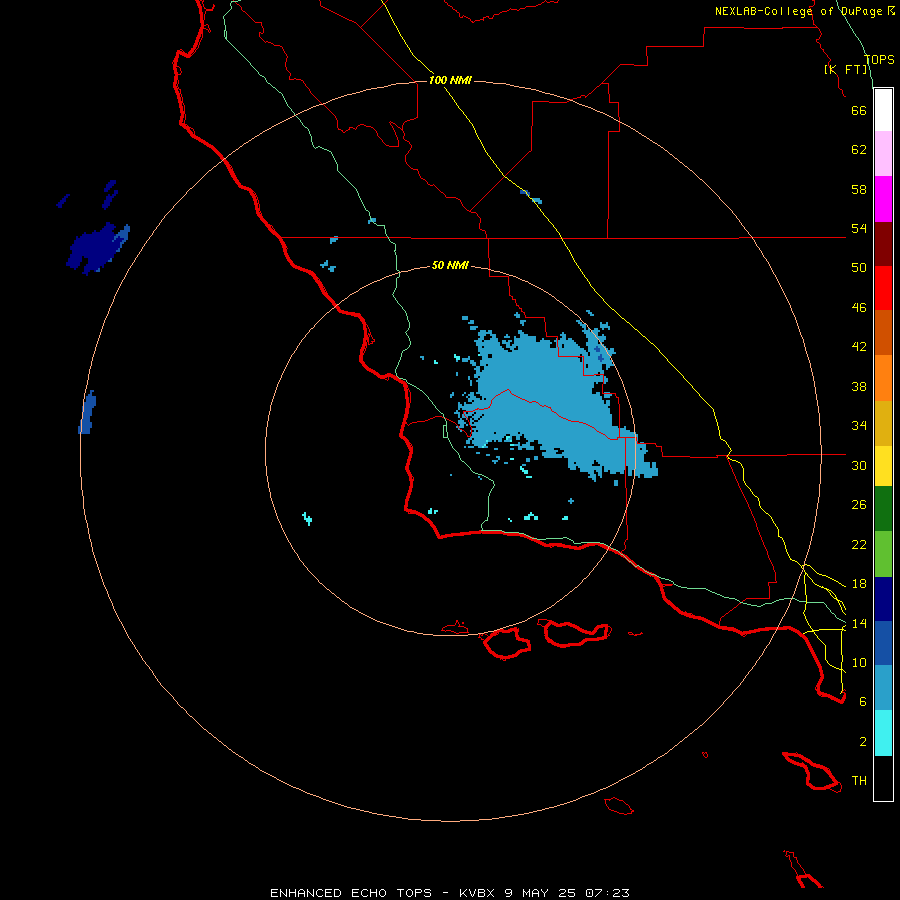
Task: Select the 14 legend value
Action: coord(859,623)
